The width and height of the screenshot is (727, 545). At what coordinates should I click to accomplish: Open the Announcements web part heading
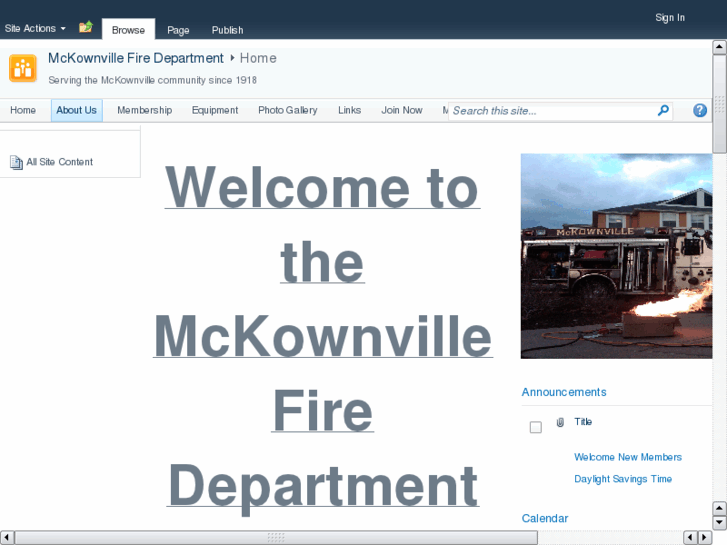click(564, 392)
